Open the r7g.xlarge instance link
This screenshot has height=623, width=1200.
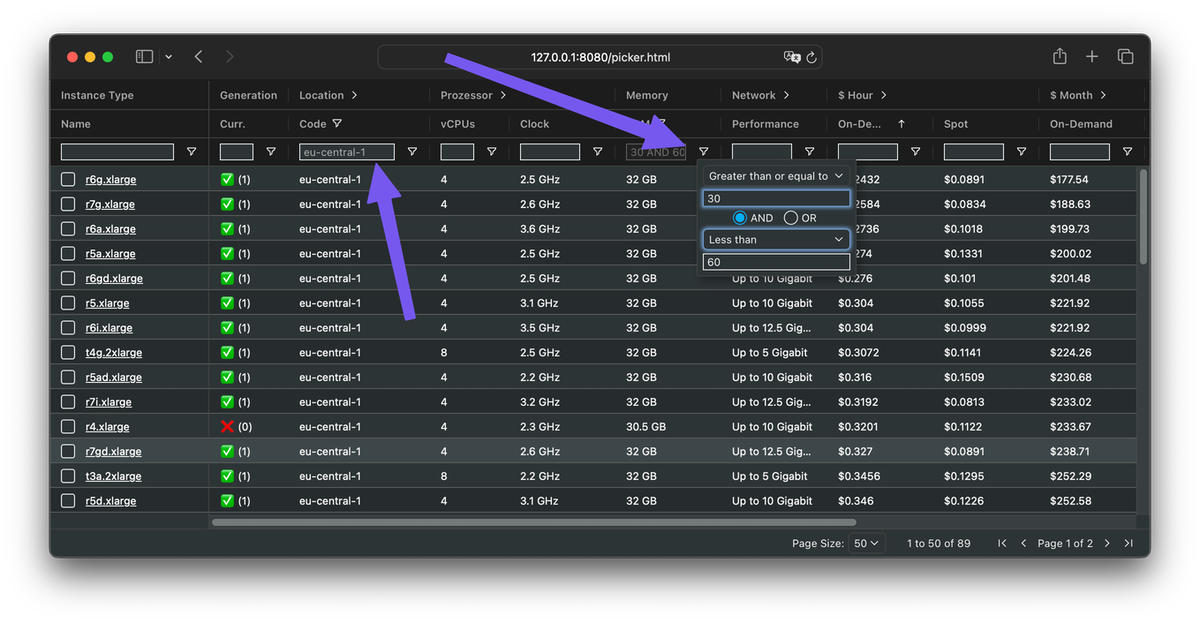click(108, 204)
